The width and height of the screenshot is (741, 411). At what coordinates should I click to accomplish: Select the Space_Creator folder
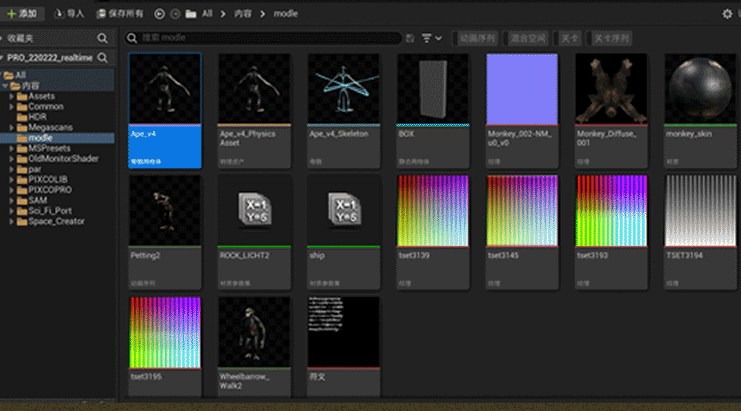(x=57, y=221)
